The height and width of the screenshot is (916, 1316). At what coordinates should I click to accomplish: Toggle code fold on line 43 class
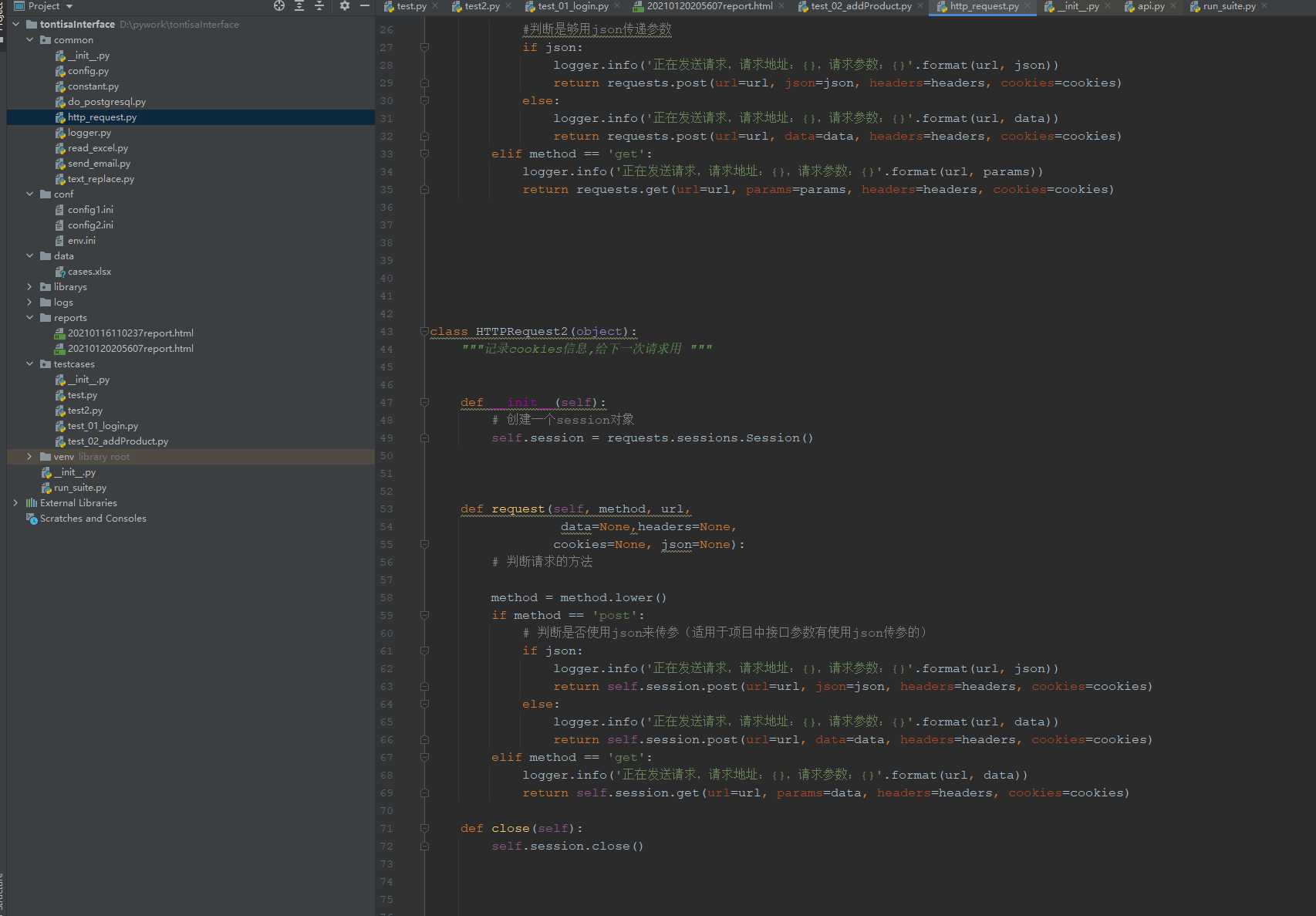tap(424, 331)
